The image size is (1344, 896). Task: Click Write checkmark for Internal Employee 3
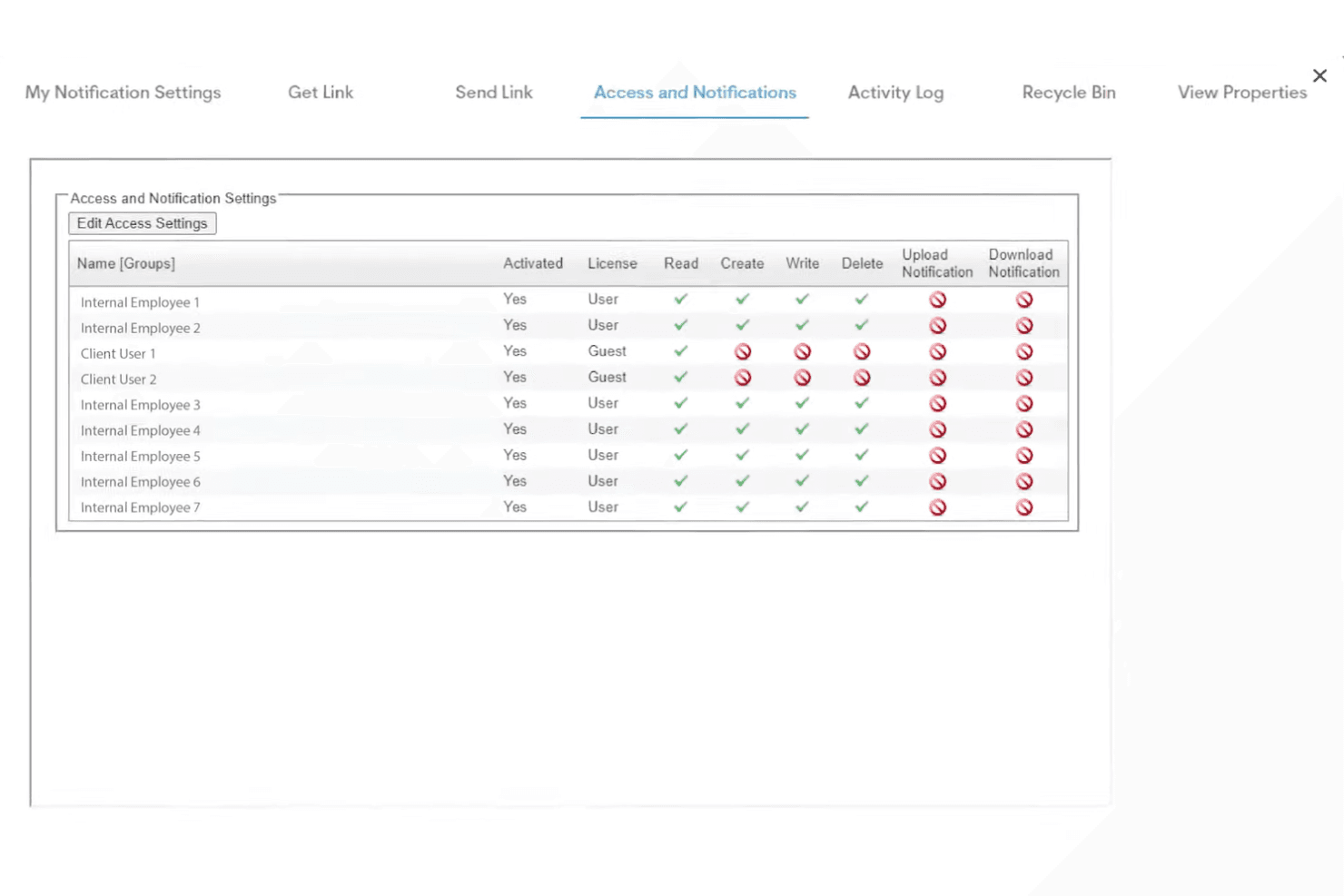coord(802,402)
